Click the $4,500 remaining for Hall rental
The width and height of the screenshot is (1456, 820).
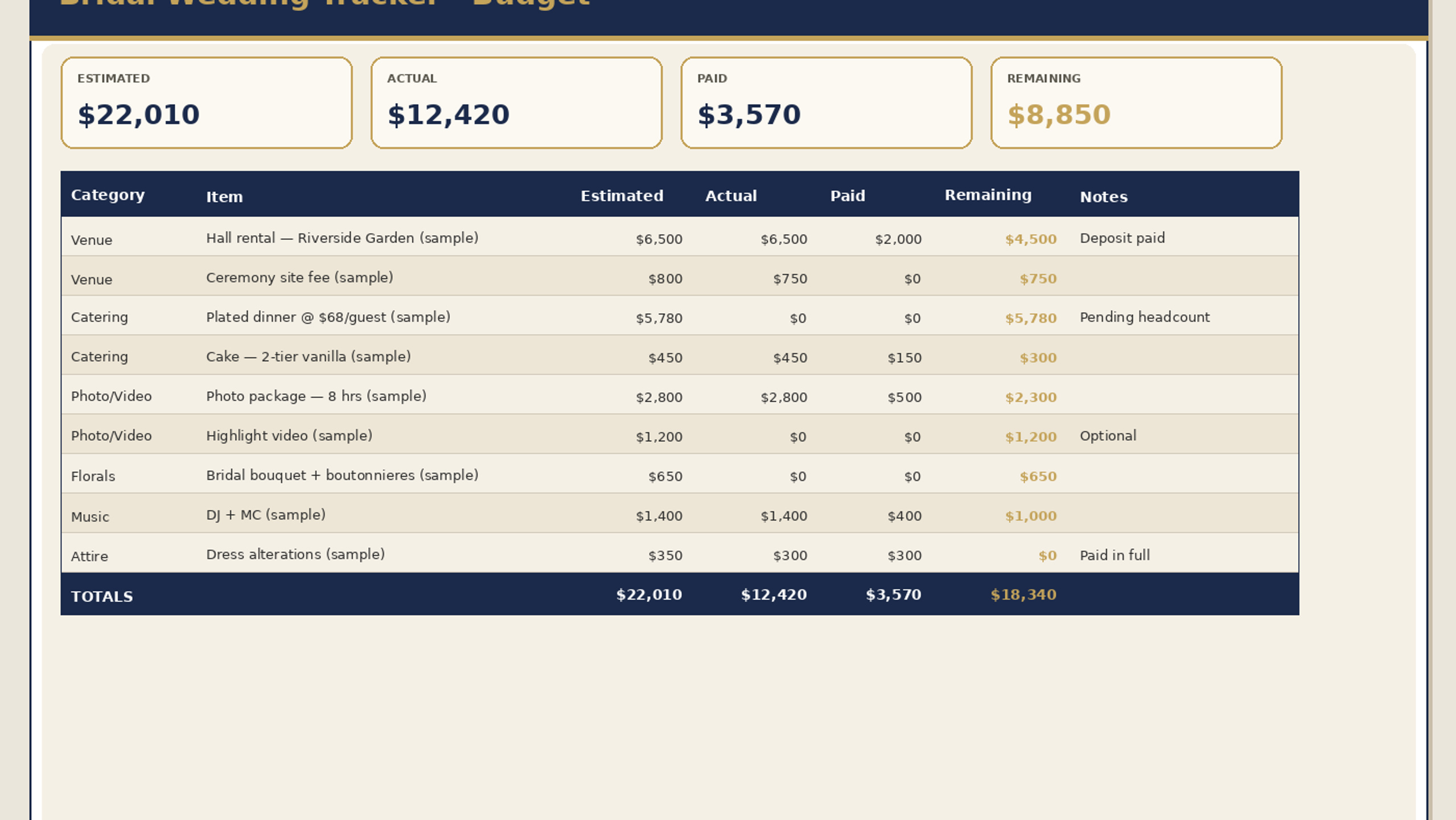pyautogui.click(x=1031, y=239)
